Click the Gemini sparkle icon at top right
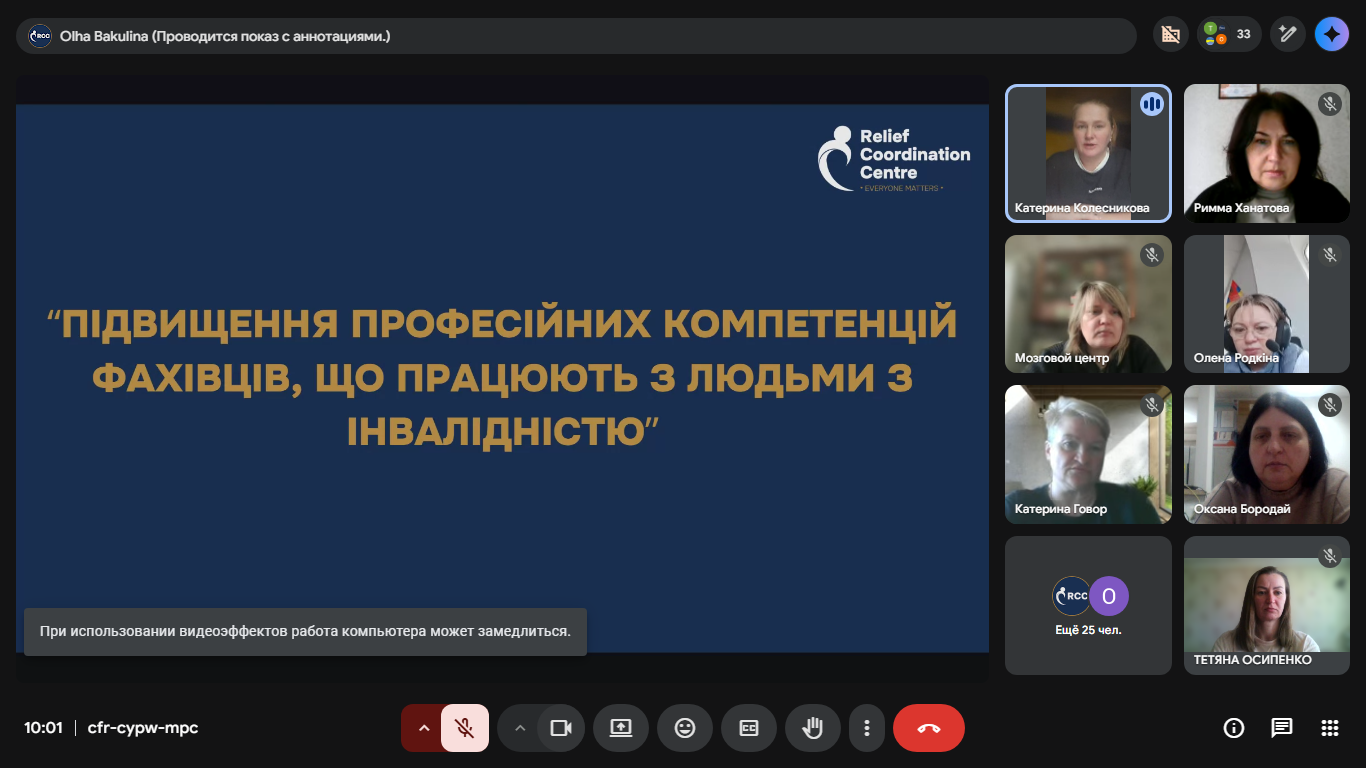This screenshot has height=768, width=1366. (1332, 35)
